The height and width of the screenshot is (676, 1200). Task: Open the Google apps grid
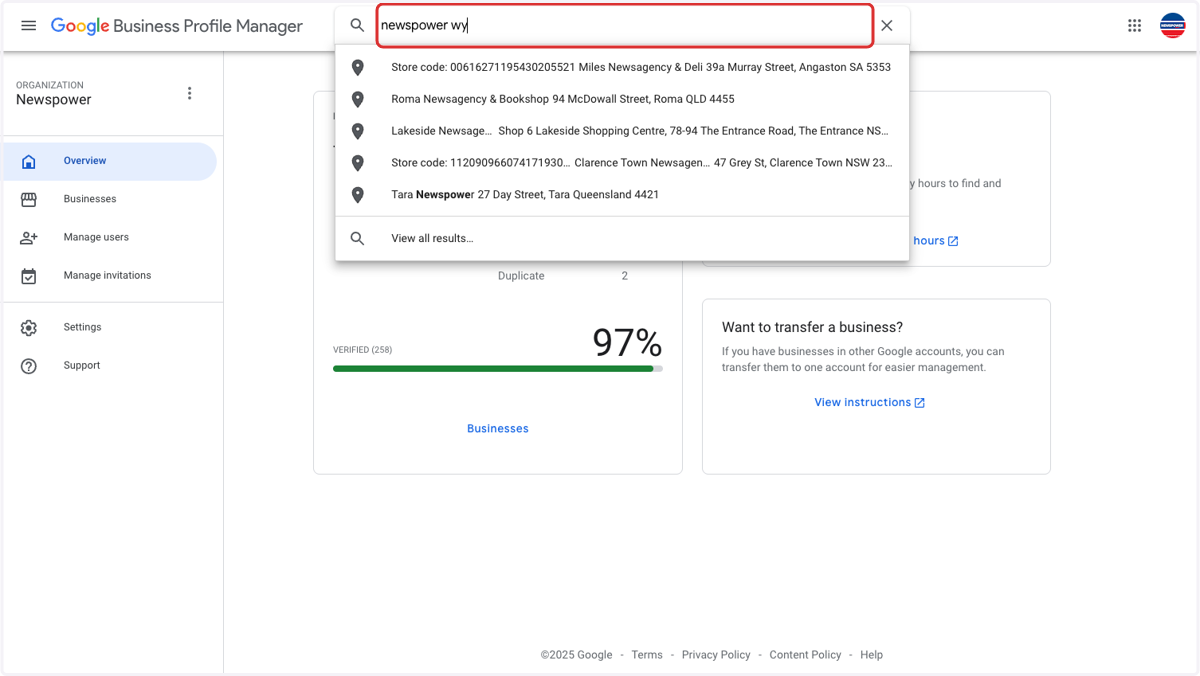click(x=1134, y=26)
